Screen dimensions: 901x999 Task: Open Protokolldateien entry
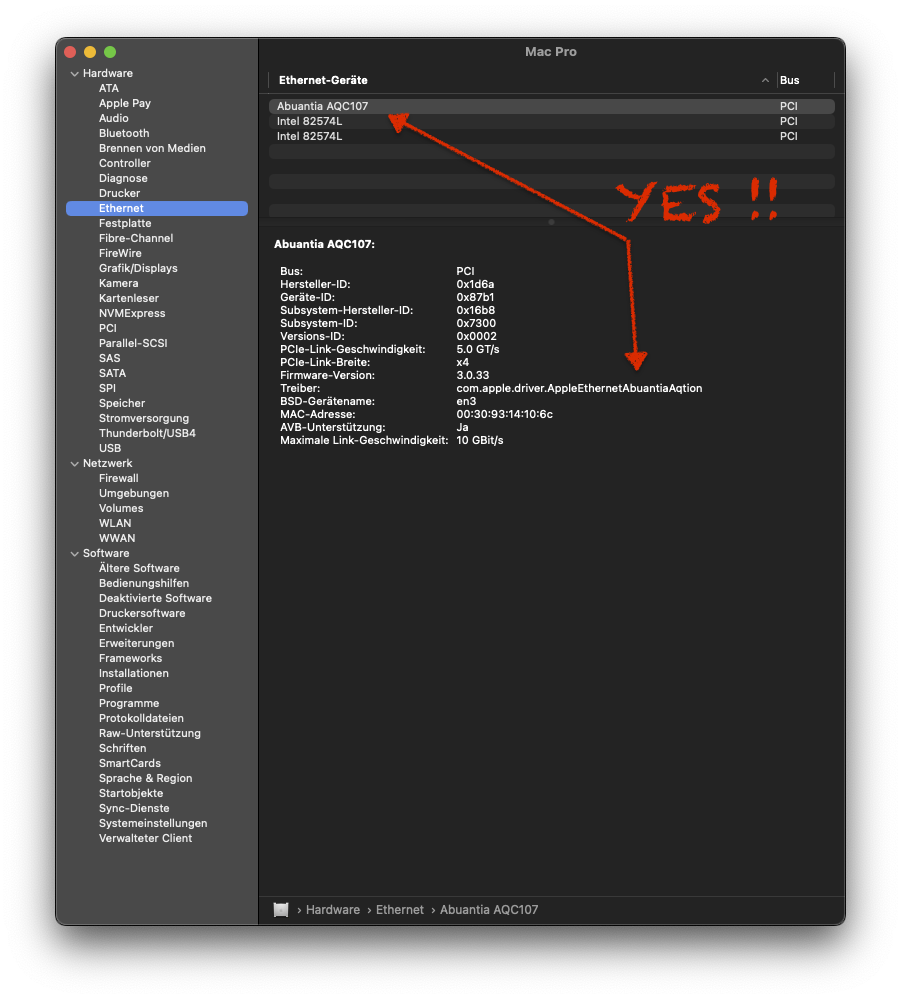[x=141, y=719]
